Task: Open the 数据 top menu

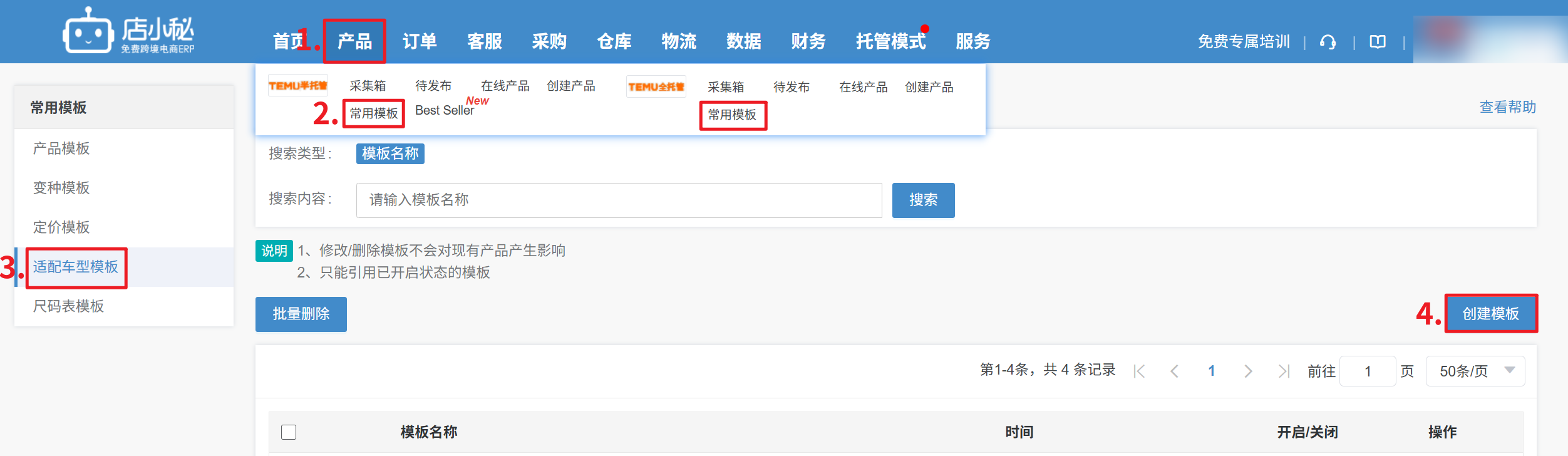Action: (744, 41)
